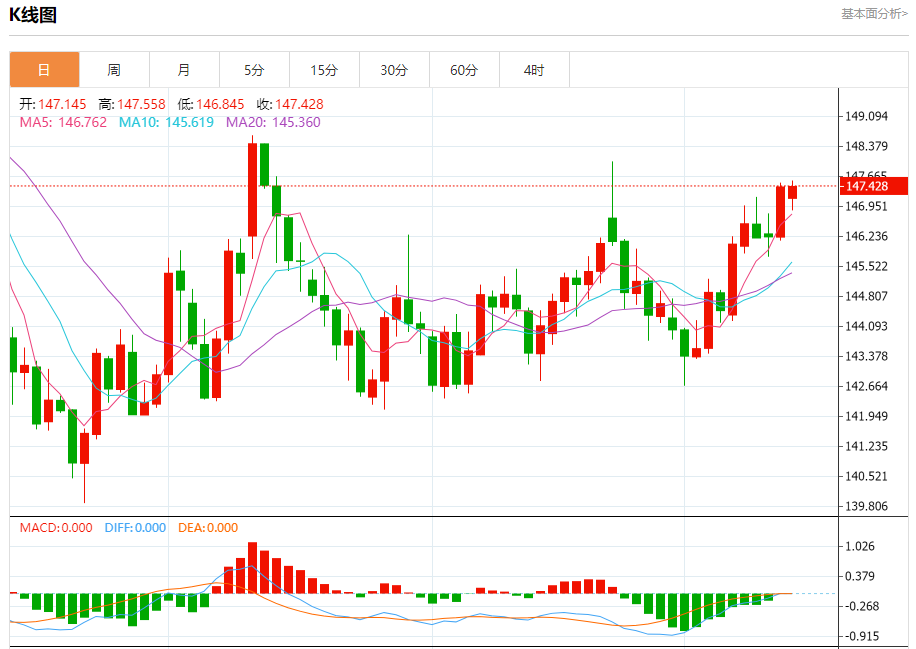Viewport: 916px width, 649px height.
Task: Click the MA5 indicator label
Action: tap(63, 122)
